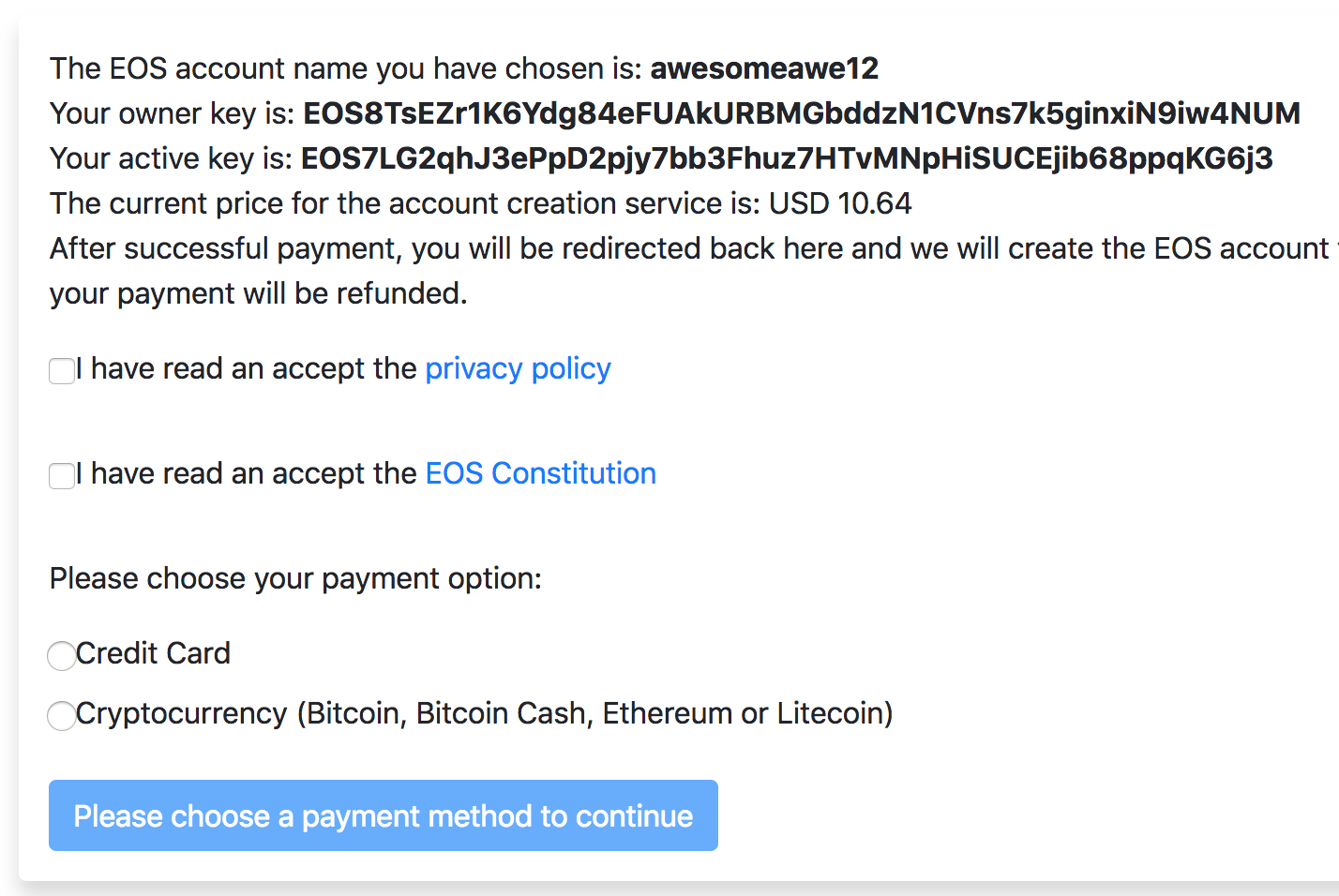Click the bold owner key string
This screenshot has width=1339, height=896.
click(801, 114)
